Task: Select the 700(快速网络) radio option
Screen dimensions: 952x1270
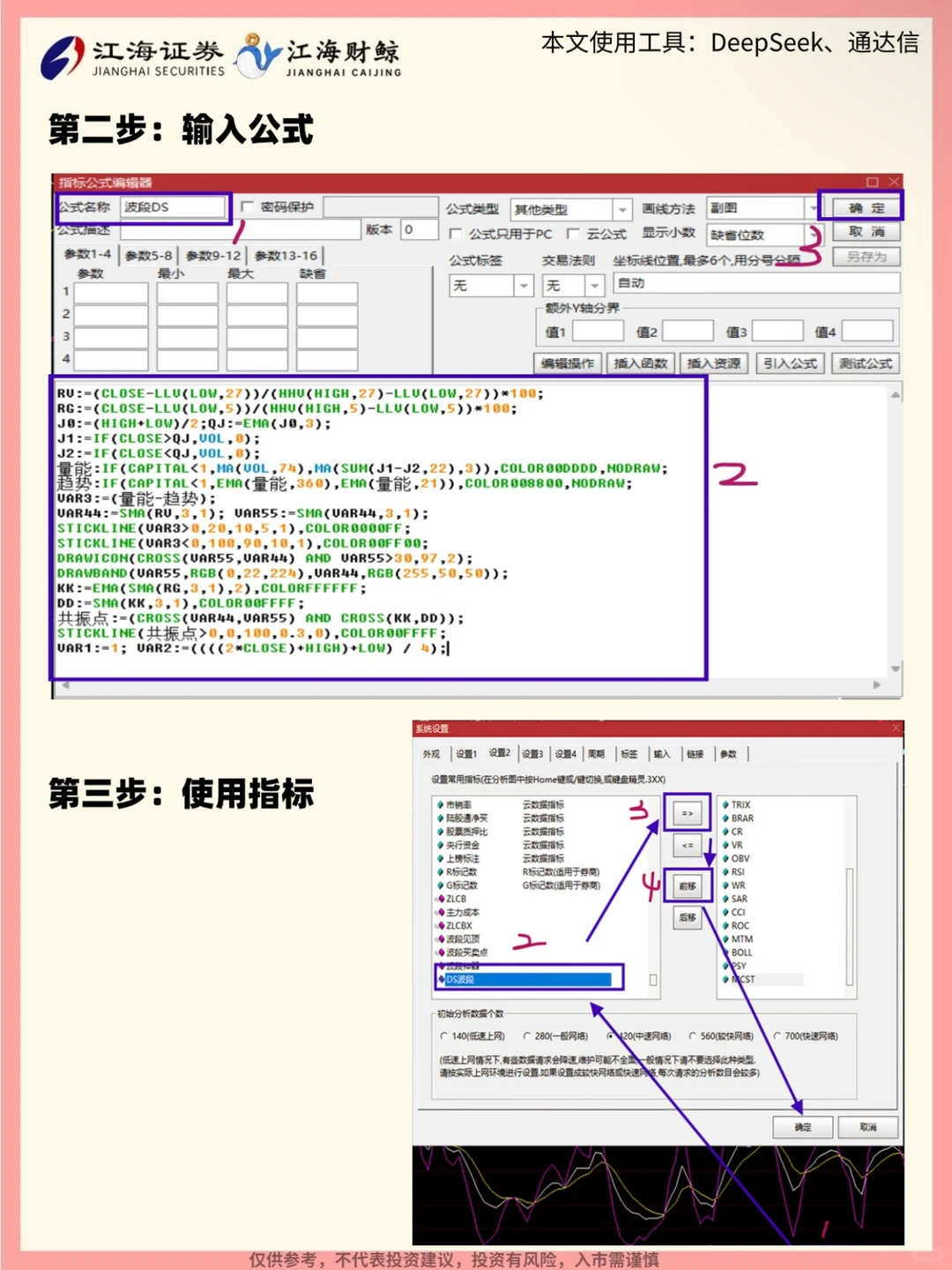Action: tap(779, 1035)
